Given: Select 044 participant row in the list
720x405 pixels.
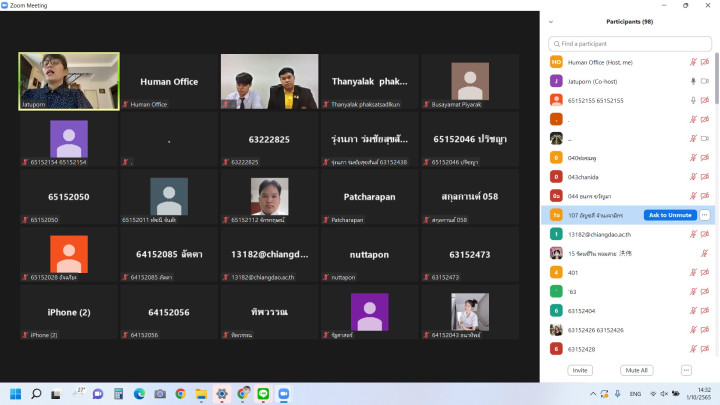Looking at the screenshot, I should pos(629,196).
